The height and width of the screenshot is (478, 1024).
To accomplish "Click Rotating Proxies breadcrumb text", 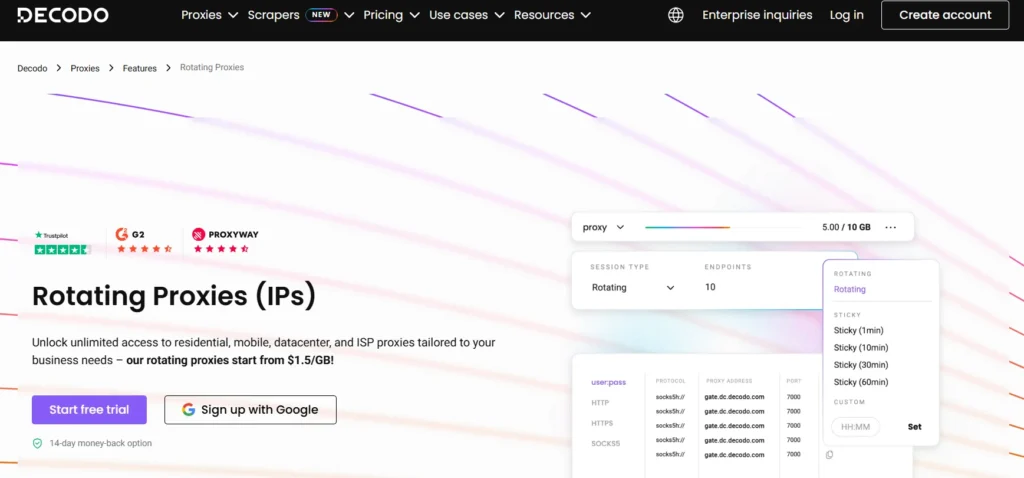I will 212,67.
